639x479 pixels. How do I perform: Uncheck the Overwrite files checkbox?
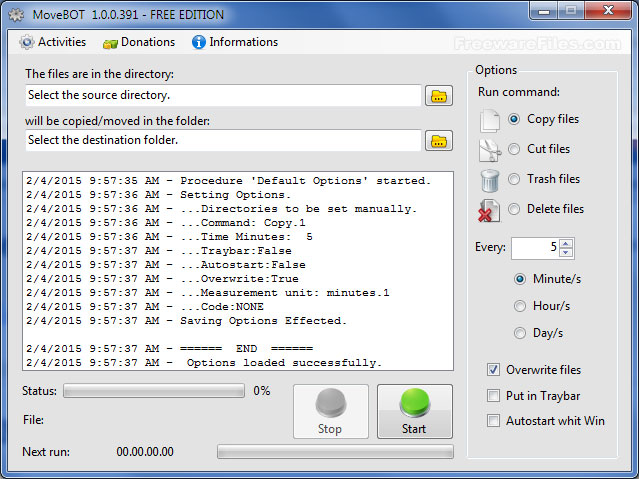click(494, 369)
